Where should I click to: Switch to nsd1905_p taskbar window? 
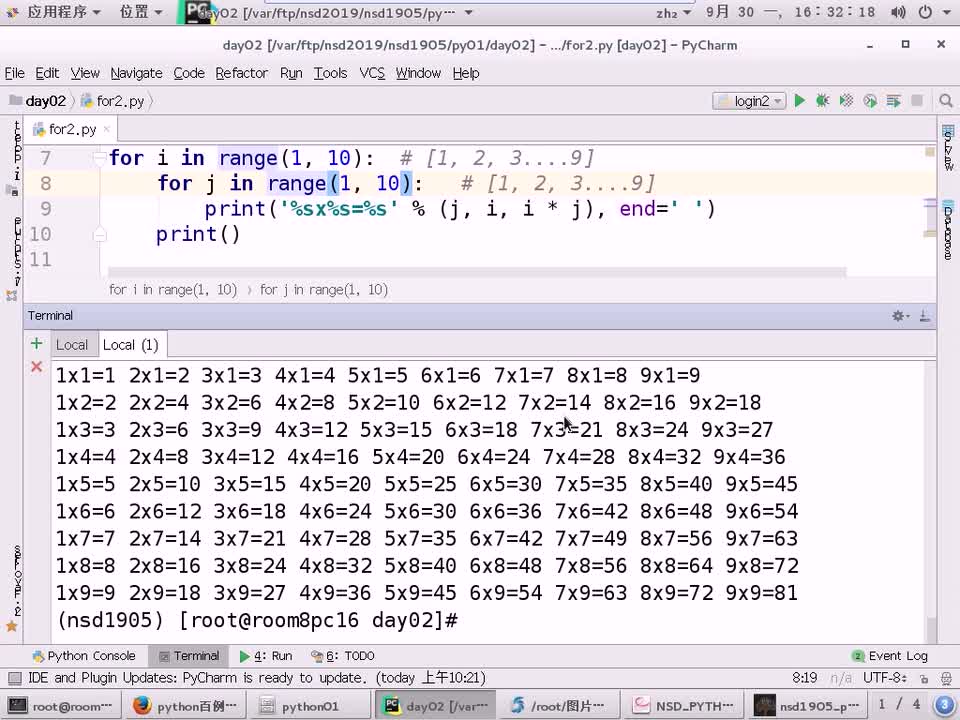808,706
